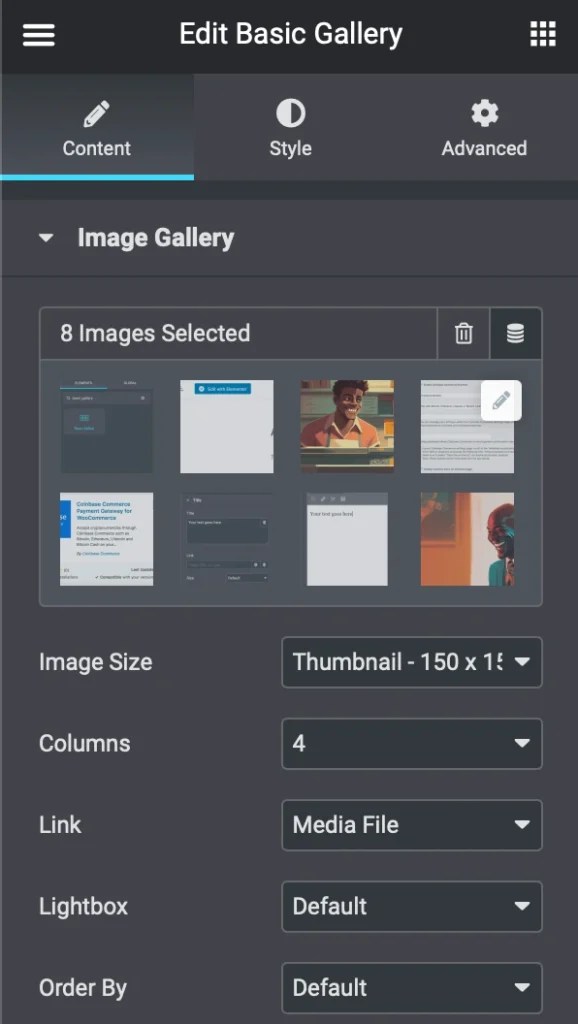Open the widgets grid panel
Viewport: 578px width, 1024px height.
542,34
